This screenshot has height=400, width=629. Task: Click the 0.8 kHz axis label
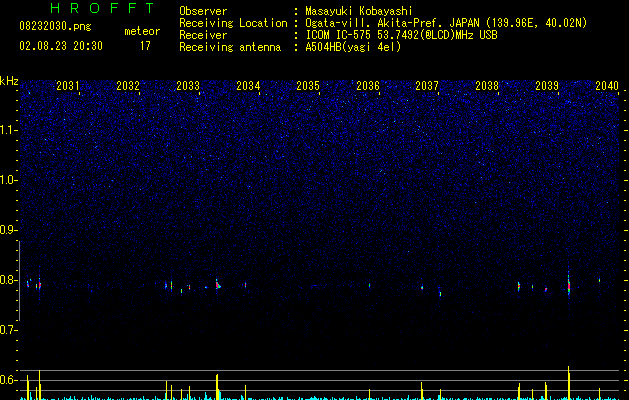point(8,280)
